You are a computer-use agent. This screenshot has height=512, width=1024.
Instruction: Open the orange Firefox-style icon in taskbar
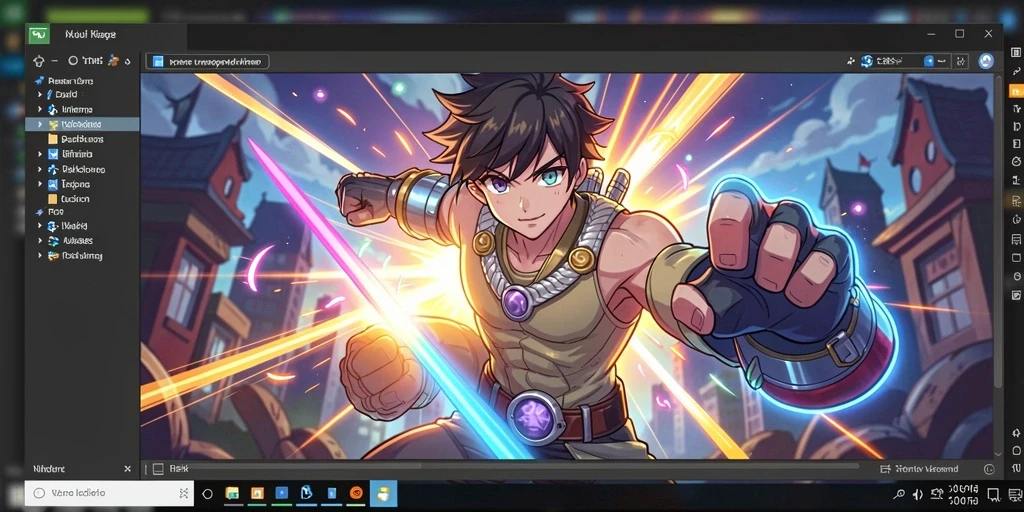tap(356, 493)
